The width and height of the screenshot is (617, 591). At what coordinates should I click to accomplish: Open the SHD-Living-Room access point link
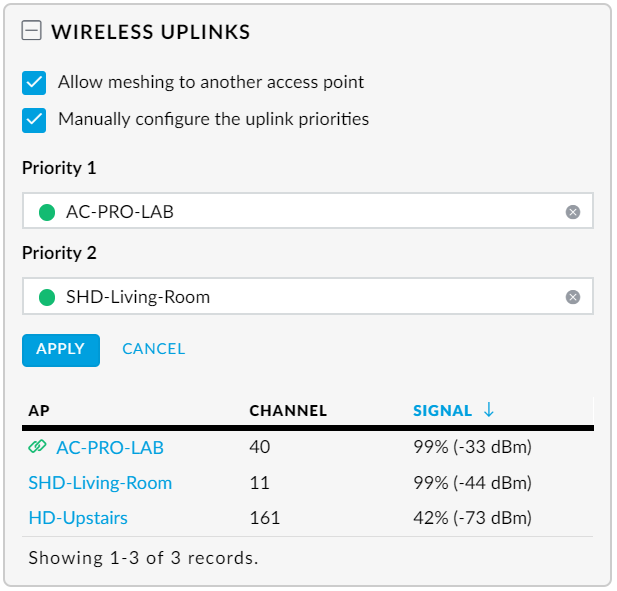pyautogui.click(x=100, y=483)
